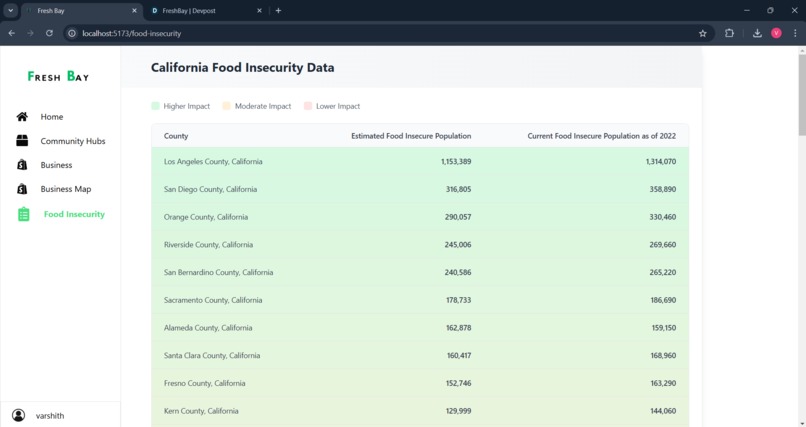Click the Lower Impact pink swatch
This screenshot has height=427, width=806.
308,106
